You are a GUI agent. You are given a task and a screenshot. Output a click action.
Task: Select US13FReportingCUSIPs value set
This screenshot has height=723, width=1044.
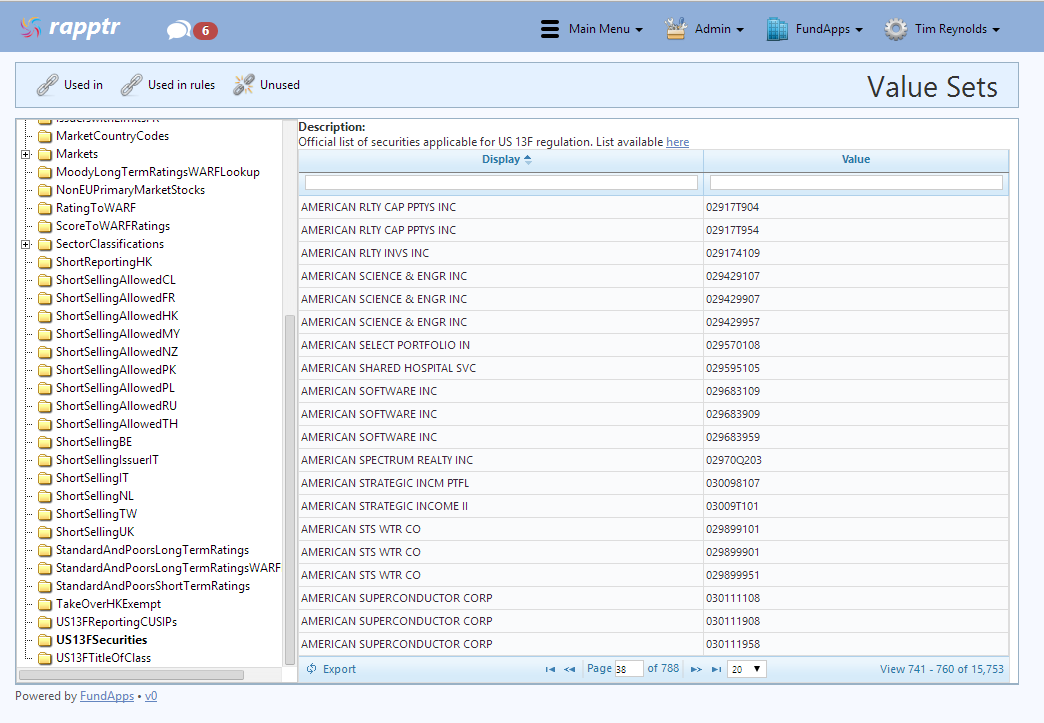[x=117, y=622]
